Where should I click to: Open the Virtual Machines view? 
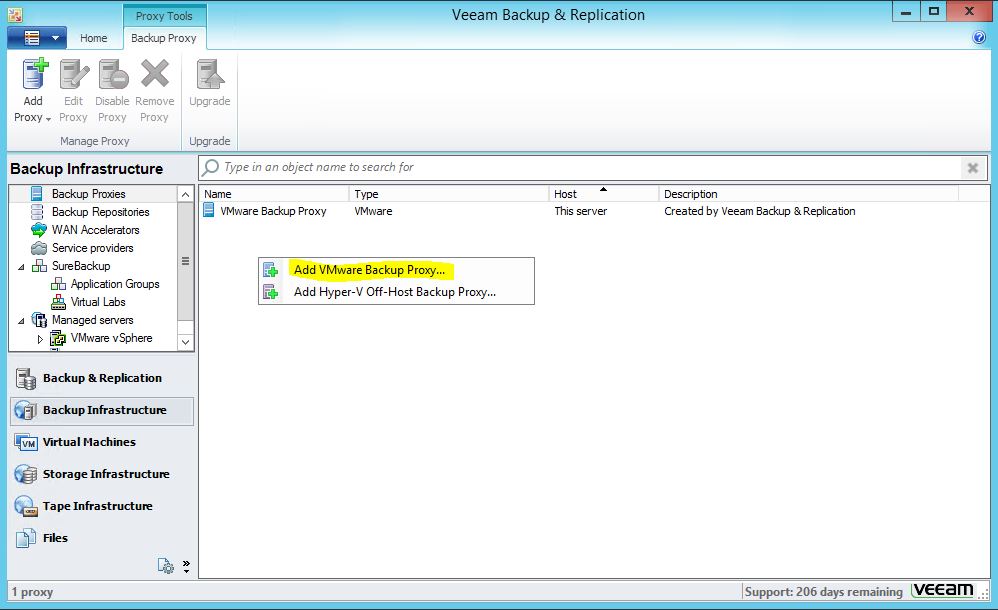[102, 443]
